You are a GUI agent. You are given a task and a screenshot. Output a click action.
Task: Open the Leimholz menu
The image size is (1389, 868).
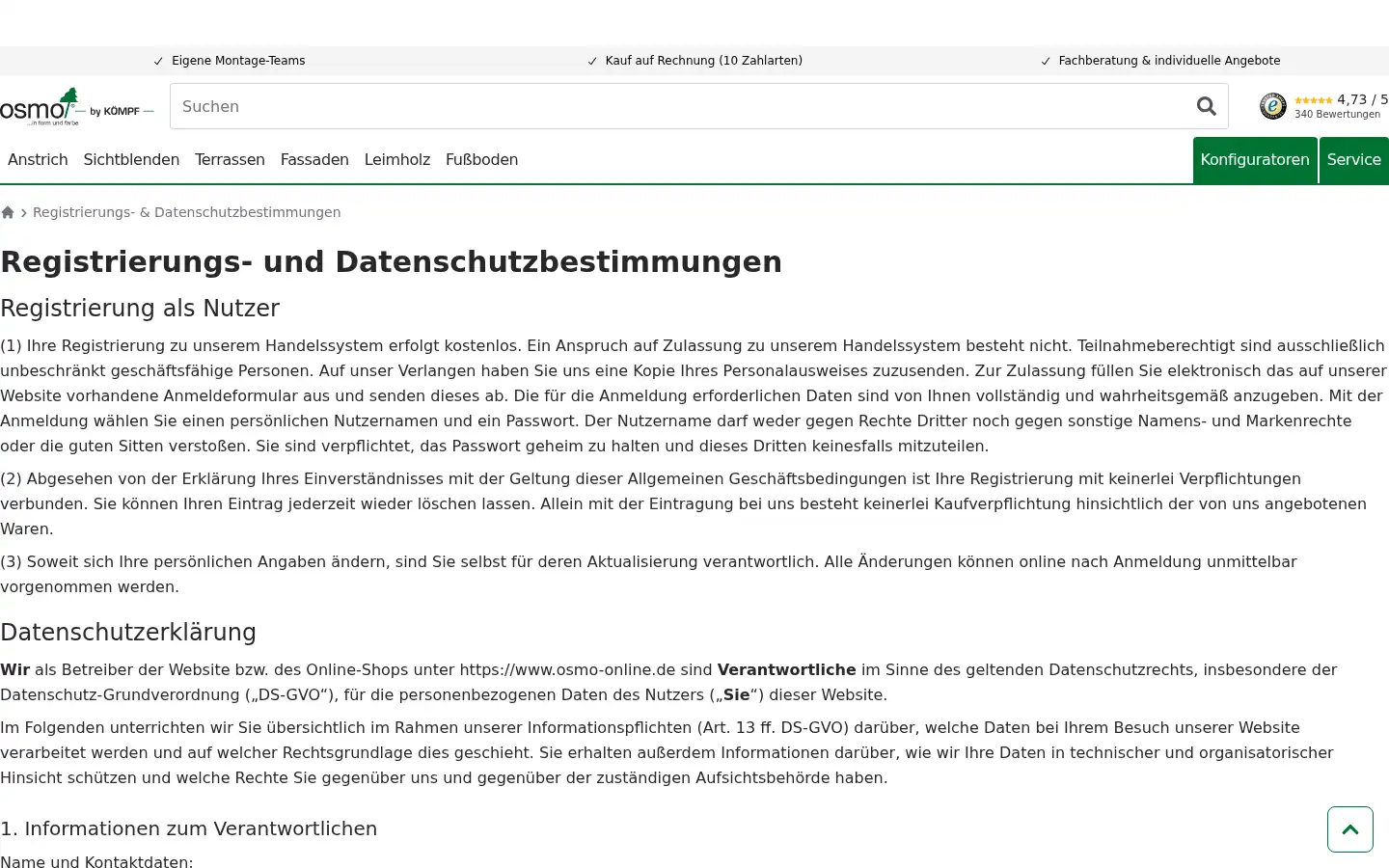tap(397, 160)
